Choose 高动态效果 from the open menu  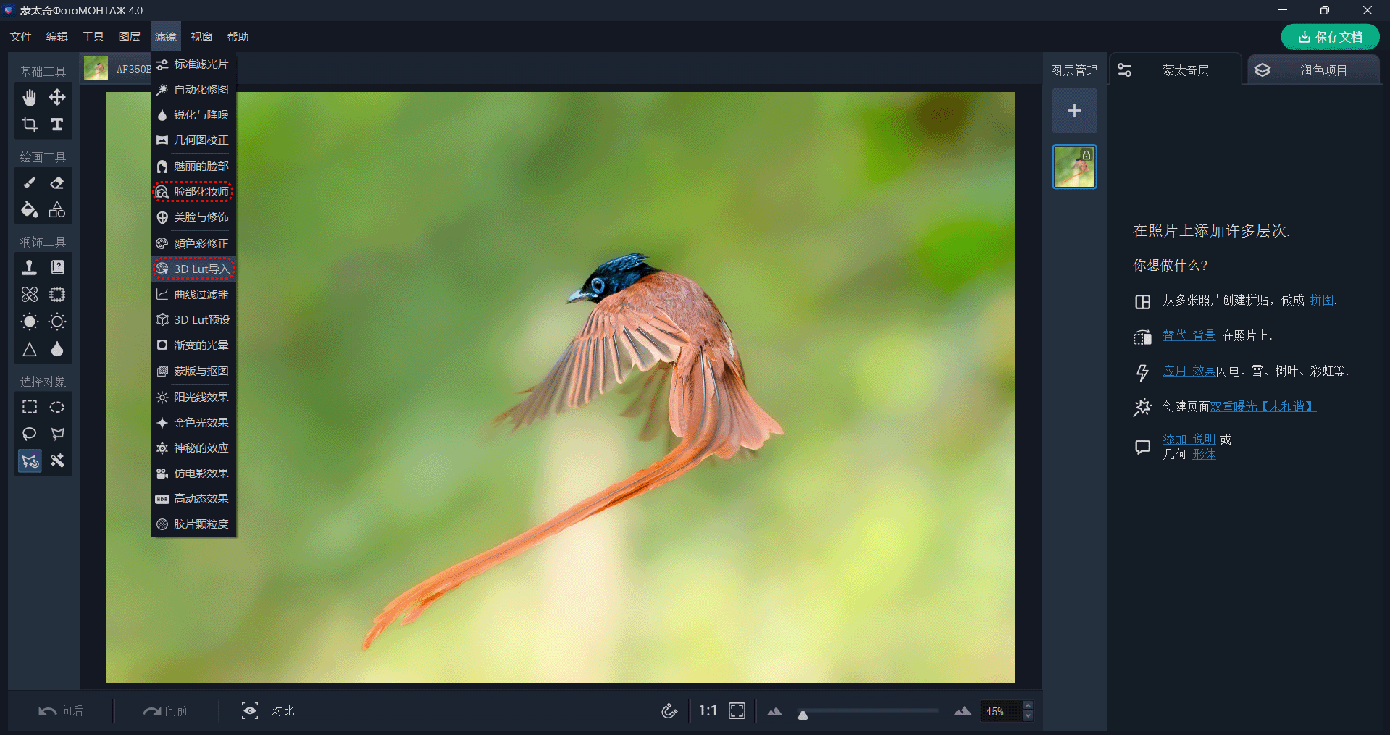coord(194,498)
